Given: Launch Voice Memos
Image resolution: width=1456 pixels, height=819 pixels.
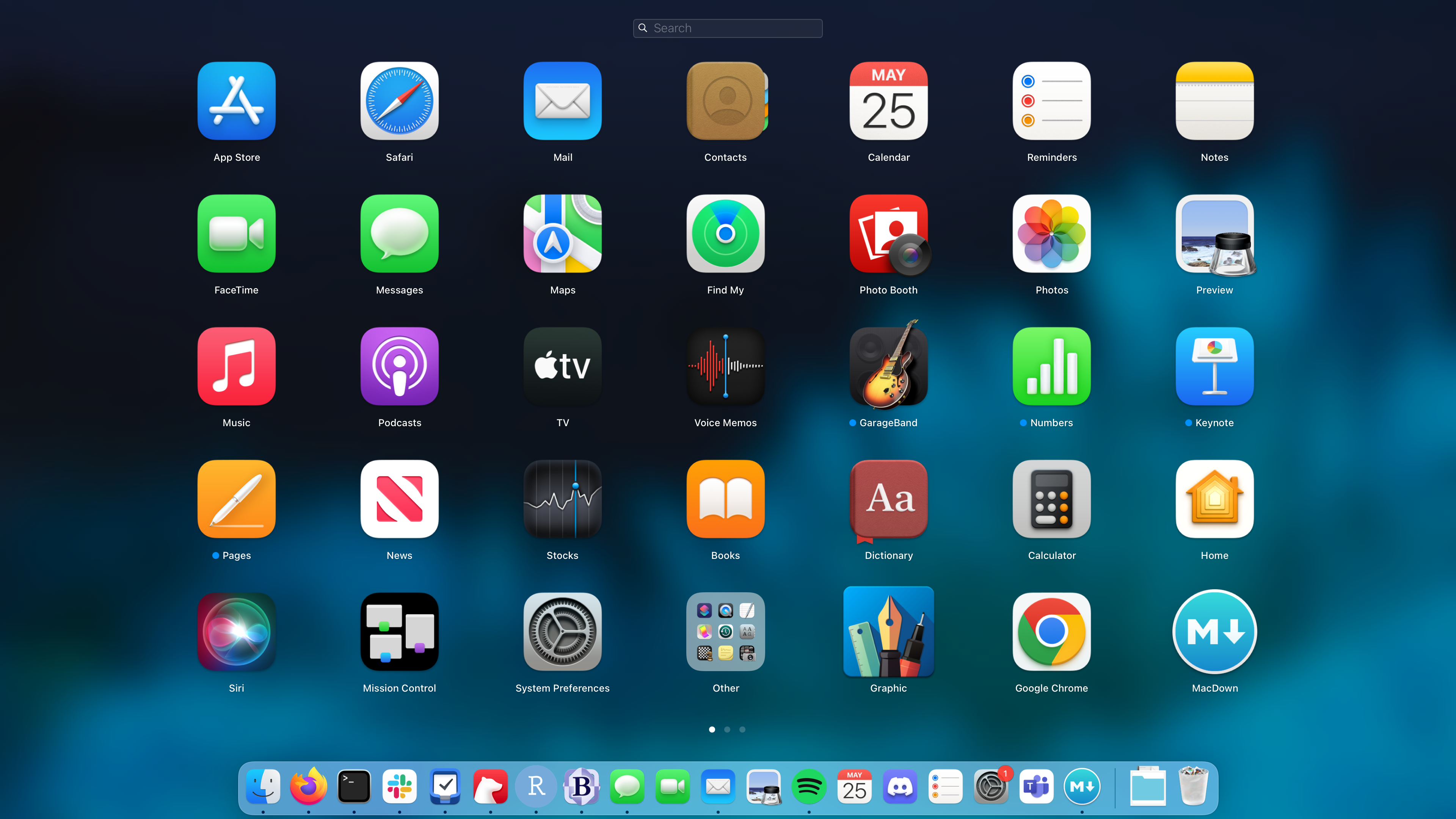Looking at the screenshot, I should [726, 366].
